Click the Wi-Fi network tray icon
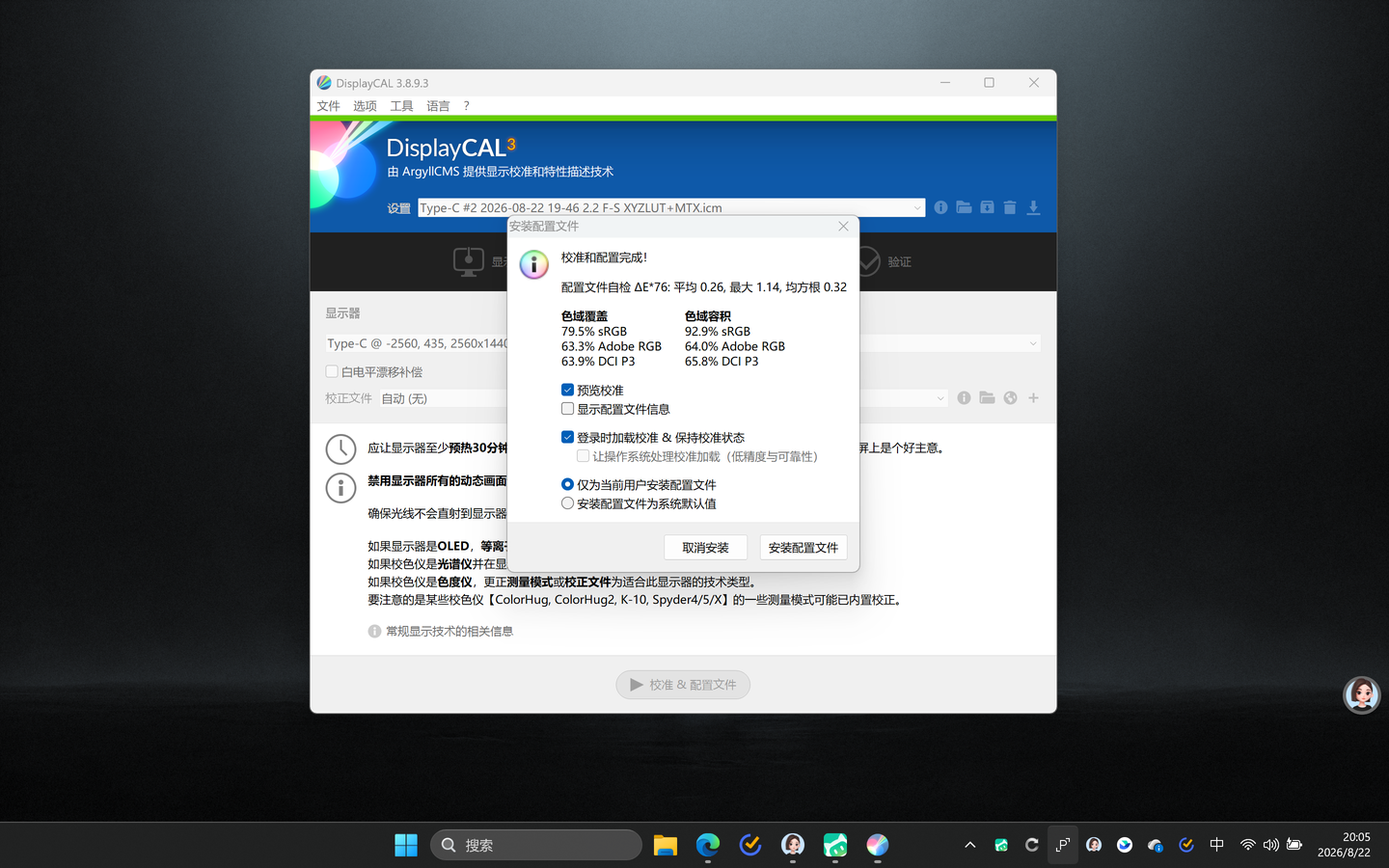The height and width of the screenshot is (868, 1389). 1248,845
